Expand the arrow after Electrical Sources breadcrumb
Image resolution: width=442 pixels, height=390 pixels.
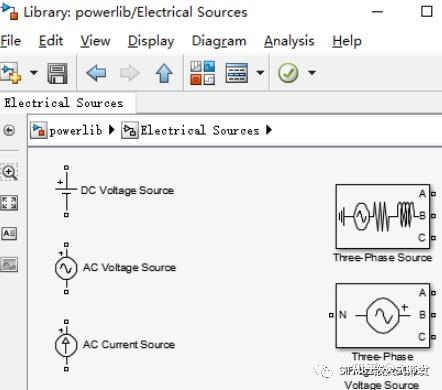pos(269,130)
